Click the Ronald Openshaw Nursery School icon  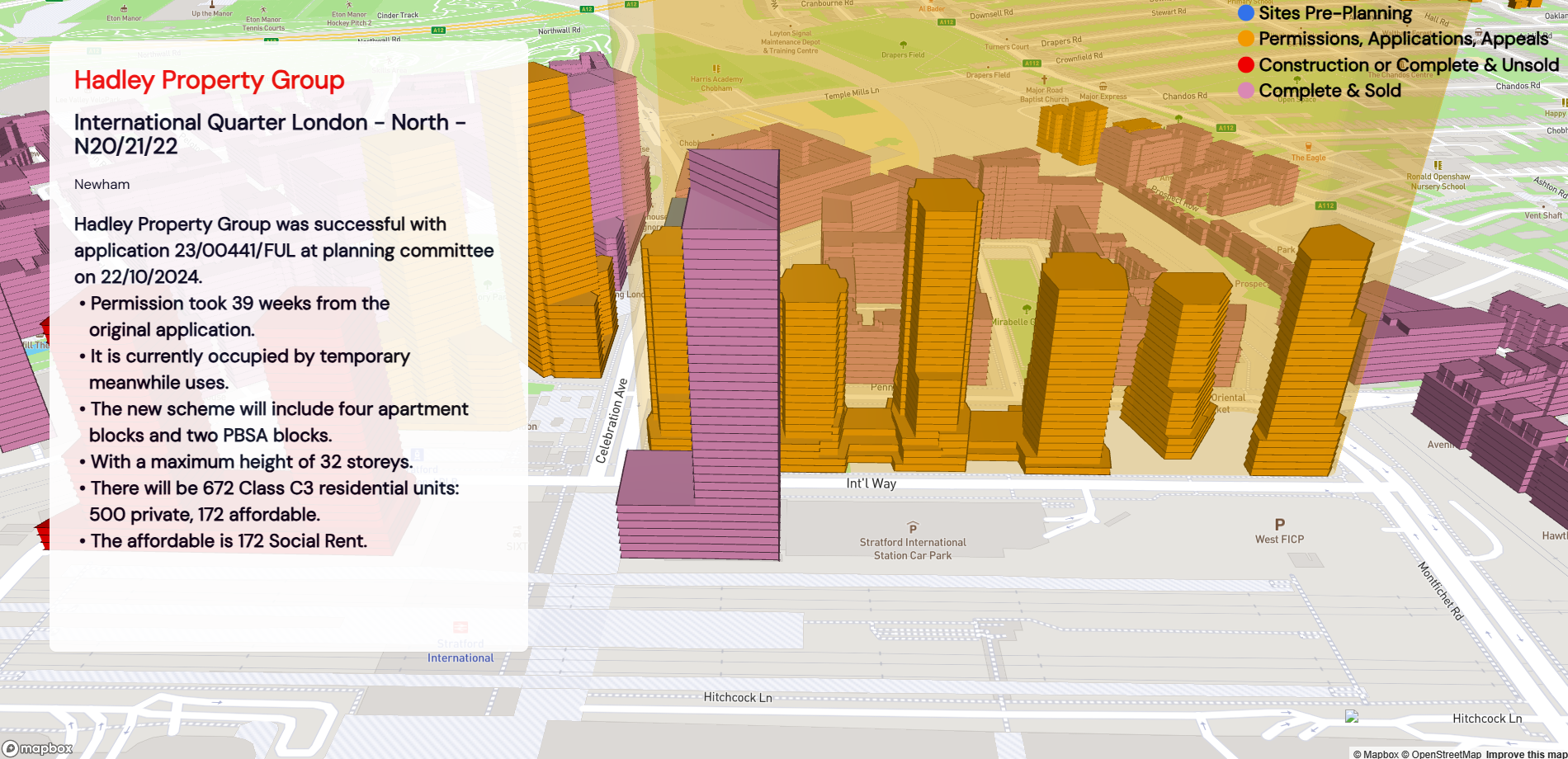point(1438,165)
